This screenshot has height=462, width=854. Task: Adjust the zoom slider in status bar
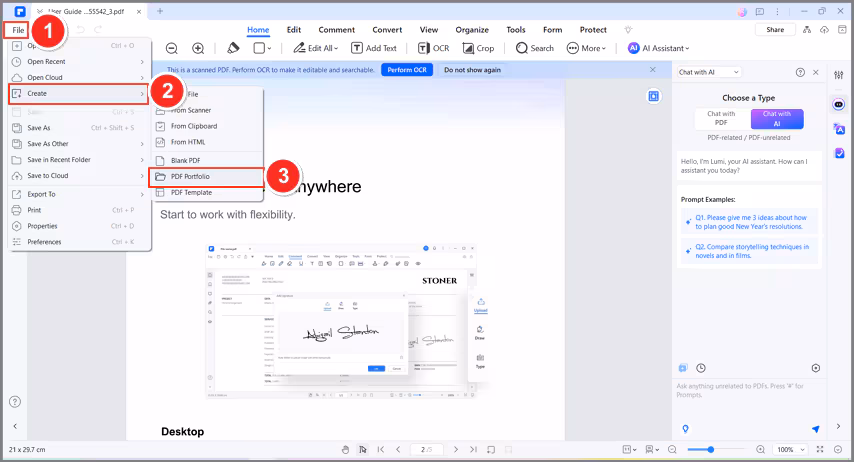point(710,450)
